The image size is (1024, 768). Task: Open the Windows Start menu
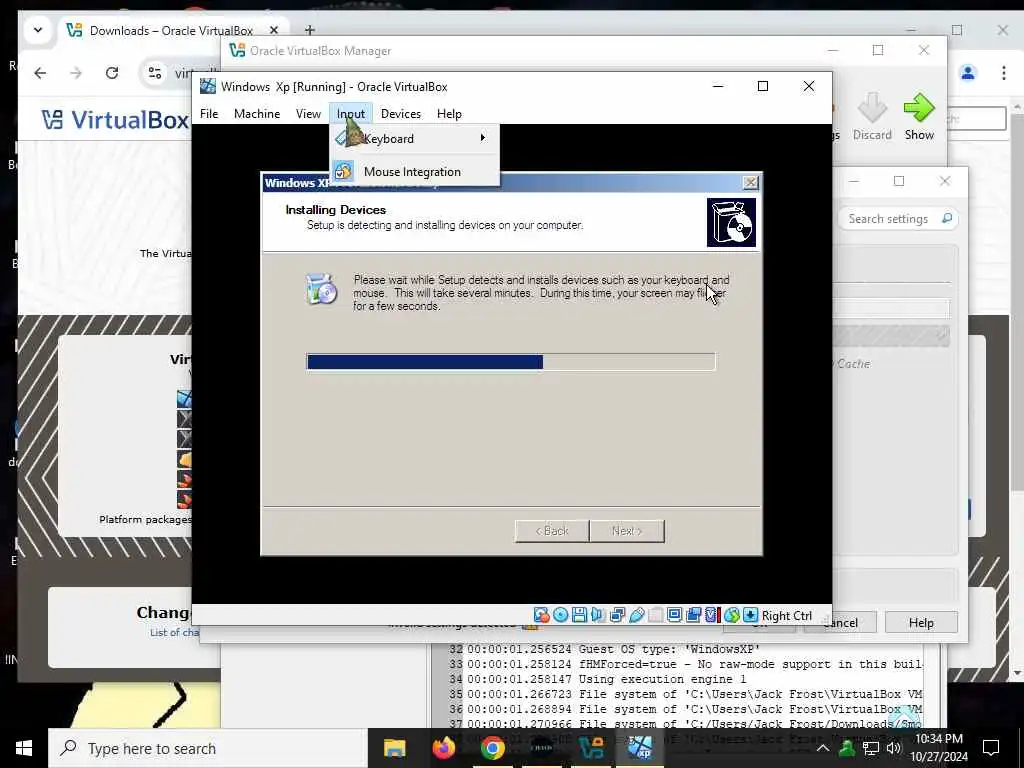tap(24, 748)
